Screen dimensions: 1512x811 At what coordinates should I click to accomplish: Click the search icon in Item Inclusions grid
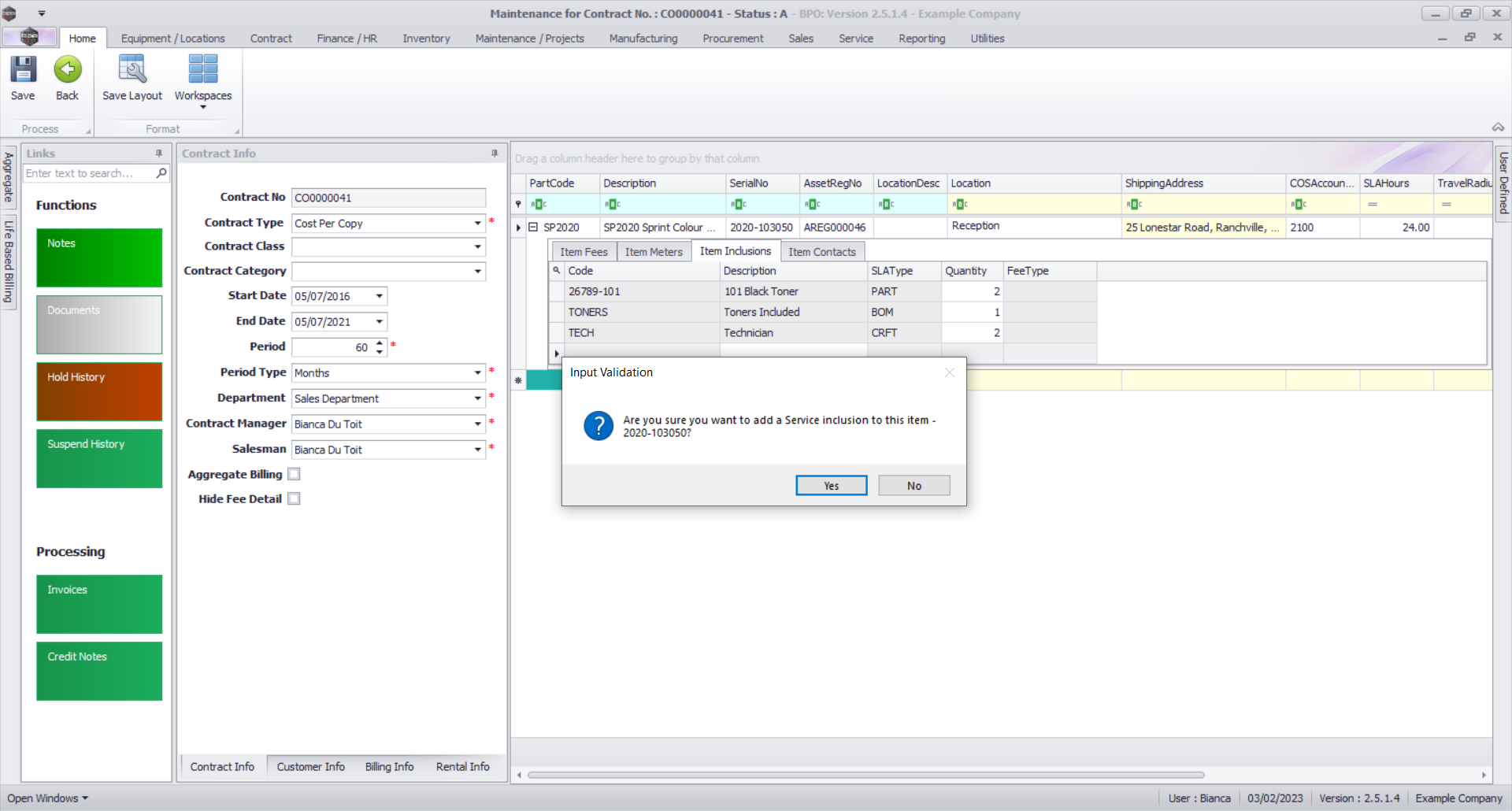556,271
